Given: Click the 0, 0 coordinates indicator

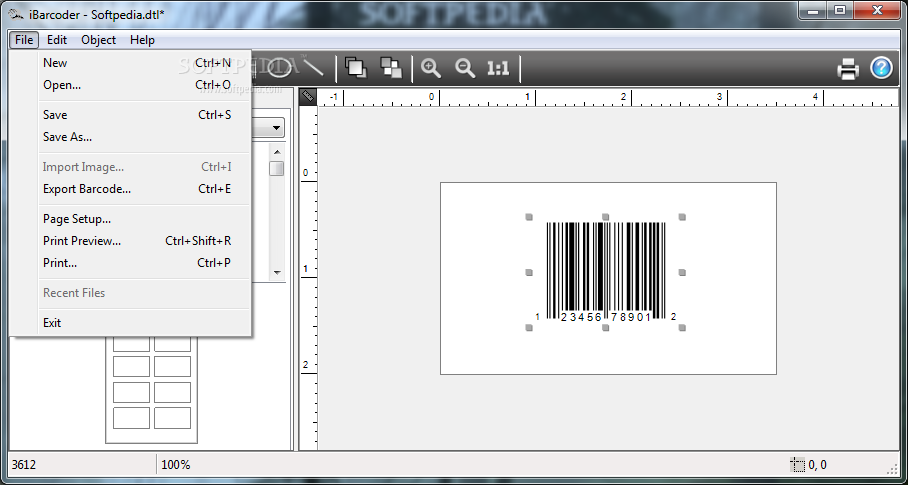Looking at the screenshot, I should [x=817, y=465].
